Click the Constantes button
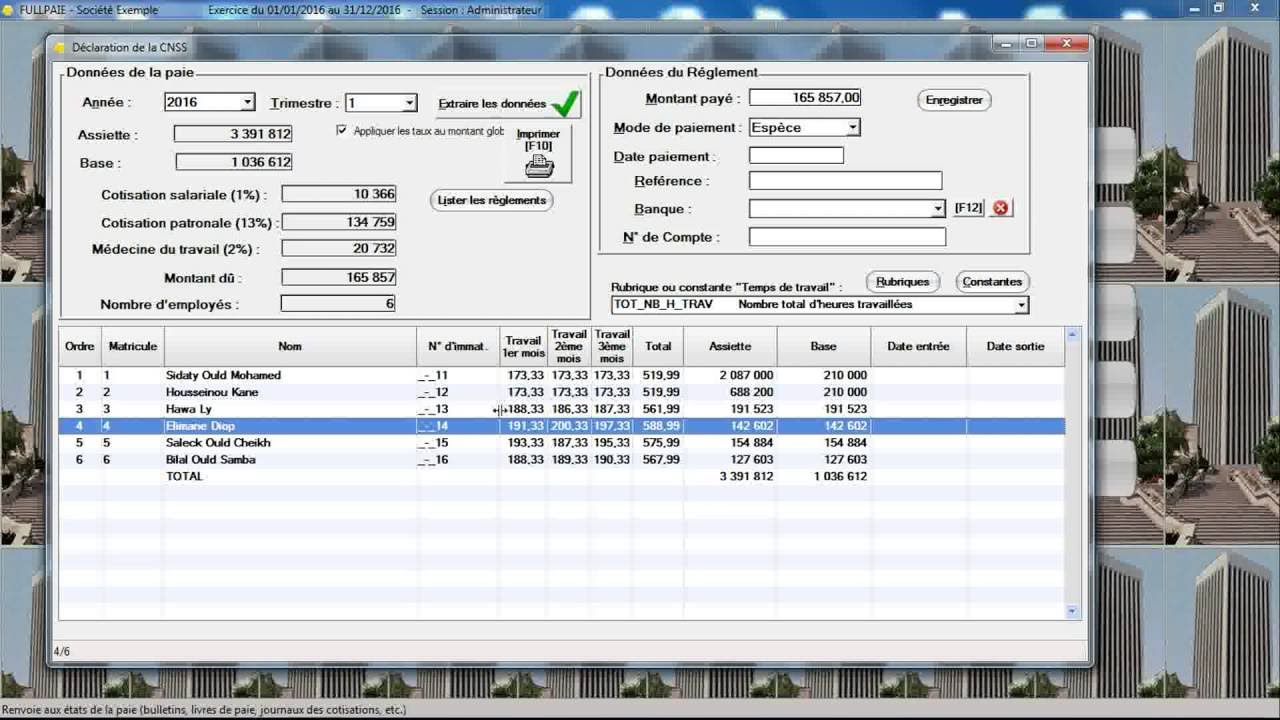 pyautogui.click(x=992, y=282)
